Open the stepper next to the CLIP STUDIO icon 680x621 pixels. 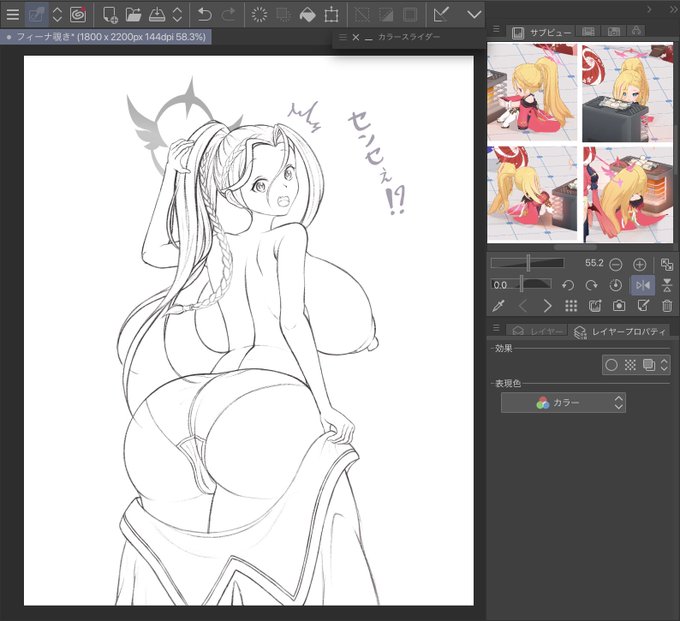(57, 15)
